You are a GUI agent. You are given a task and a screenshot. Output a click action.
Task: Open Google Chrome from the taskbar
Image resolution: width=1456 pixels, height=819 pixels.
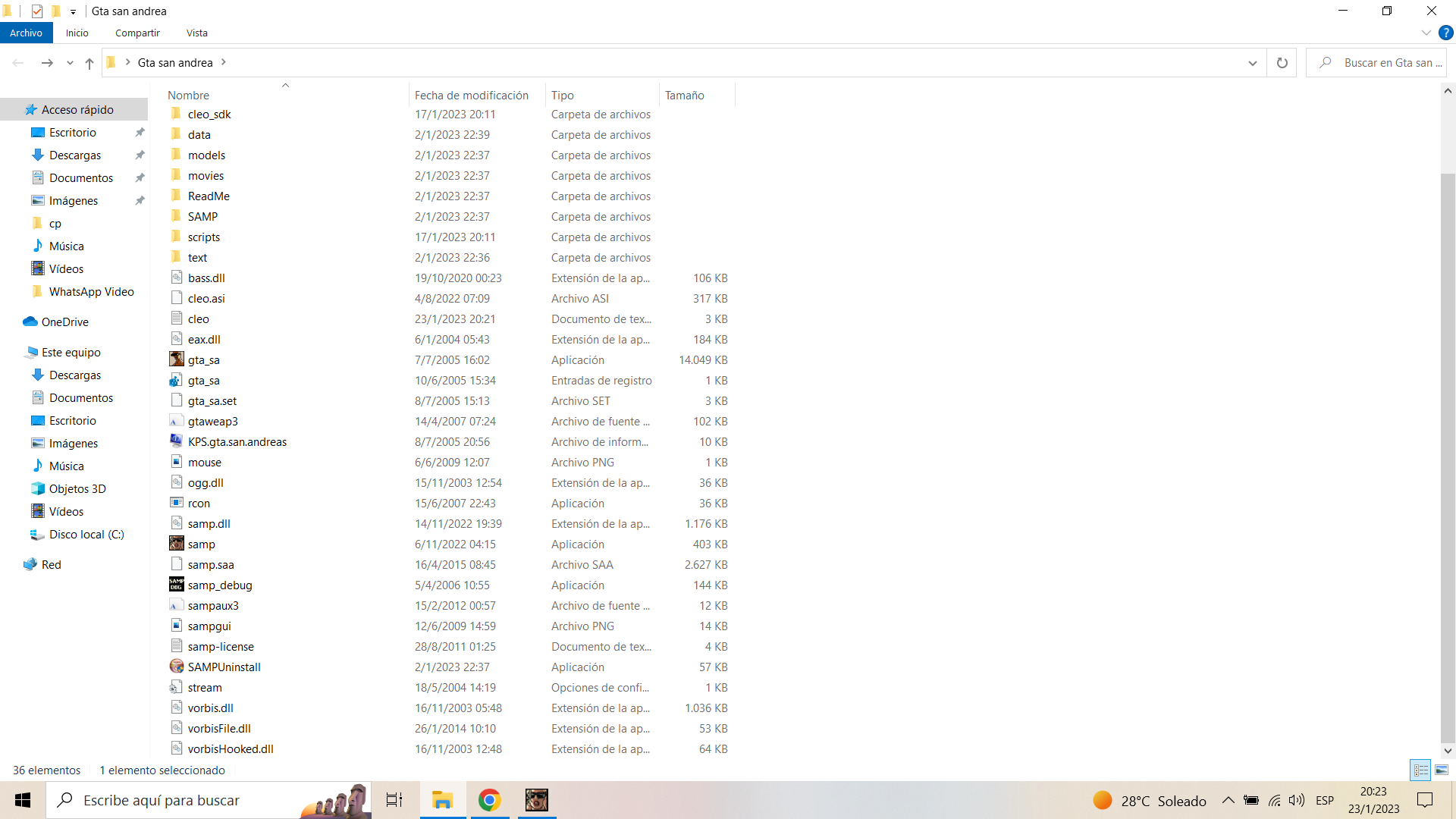tap(490, 800)
